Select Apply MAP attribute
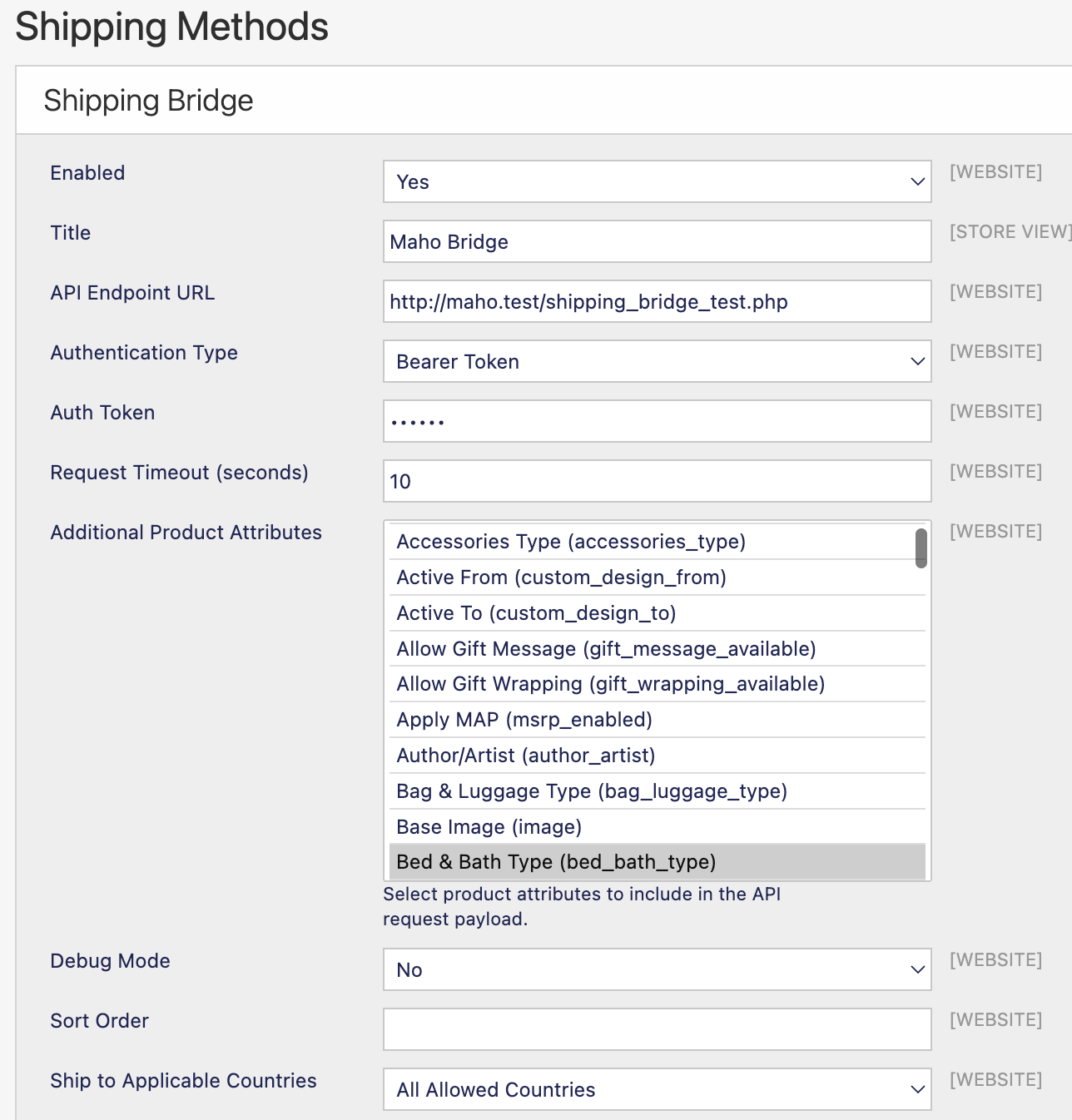 click(523, 719)
